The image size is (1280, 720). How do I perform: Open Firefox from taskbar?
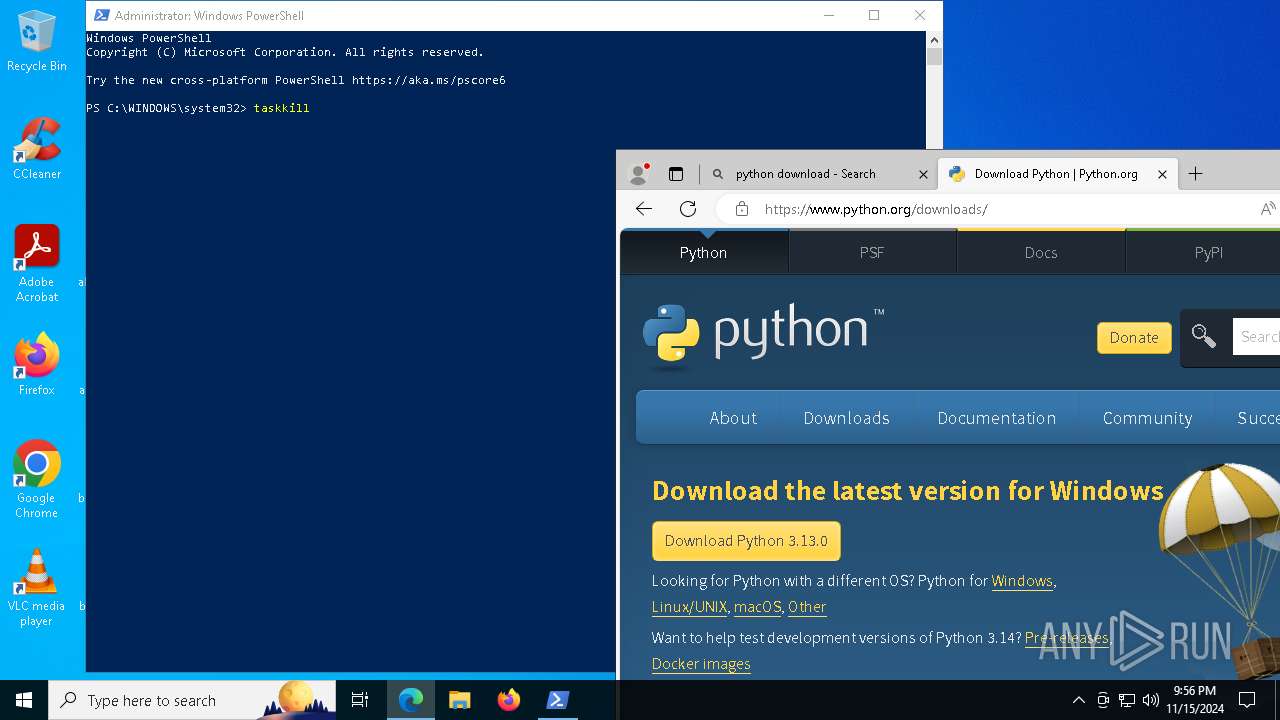[x=509, y=700]
